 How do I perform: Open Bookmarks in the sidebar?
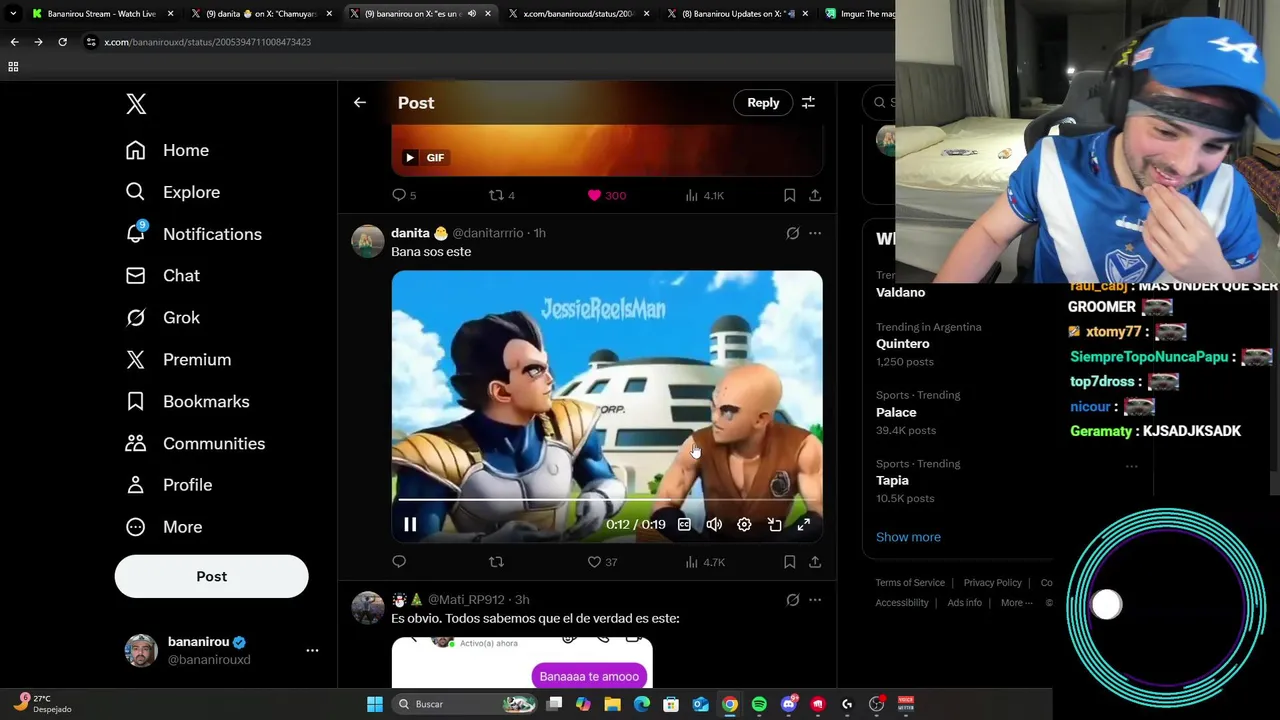pyautogui.click(x=187, y=402)
